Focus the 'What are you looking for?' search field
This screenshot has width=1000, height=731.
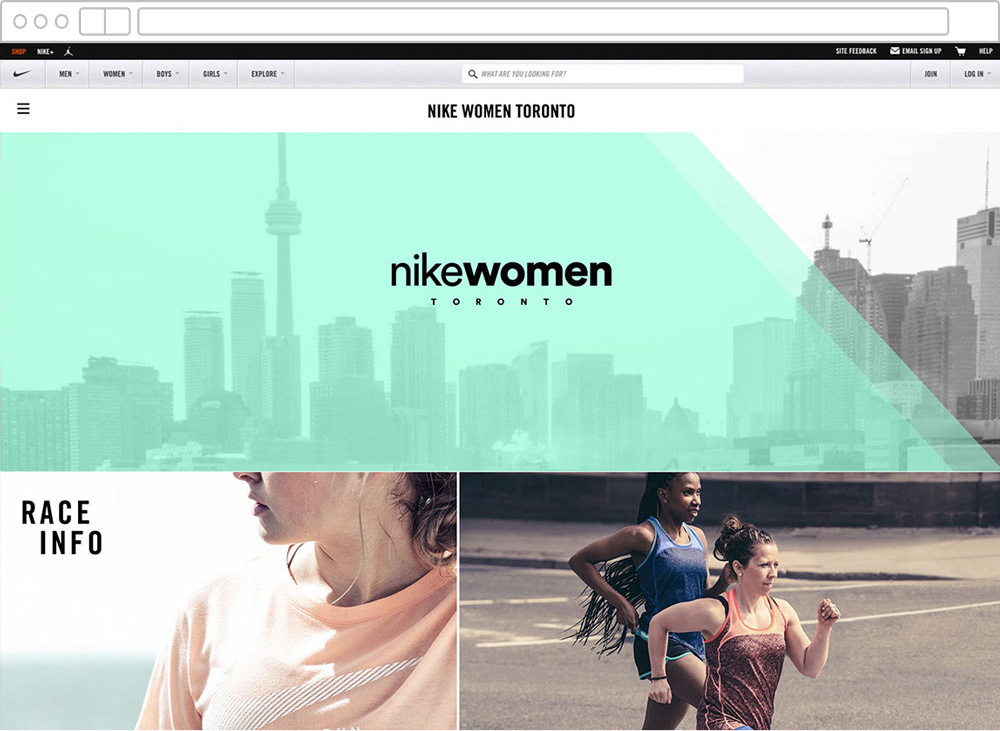coord(603,74)
